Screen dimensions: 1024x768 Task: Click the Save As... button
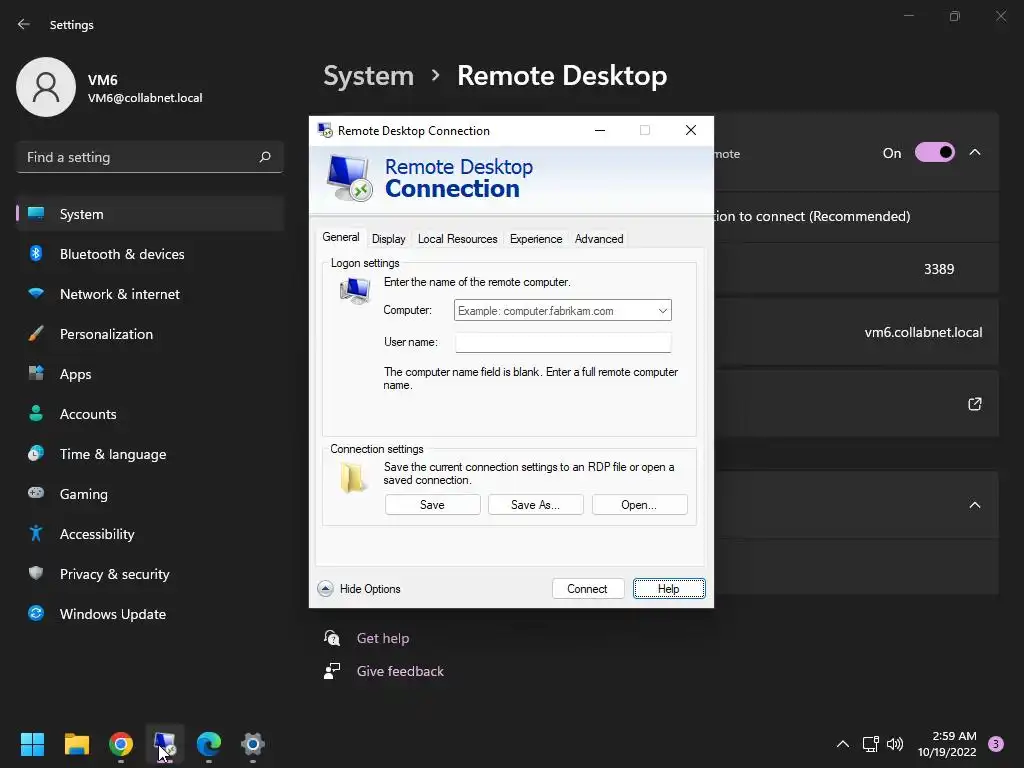point(536,505)
